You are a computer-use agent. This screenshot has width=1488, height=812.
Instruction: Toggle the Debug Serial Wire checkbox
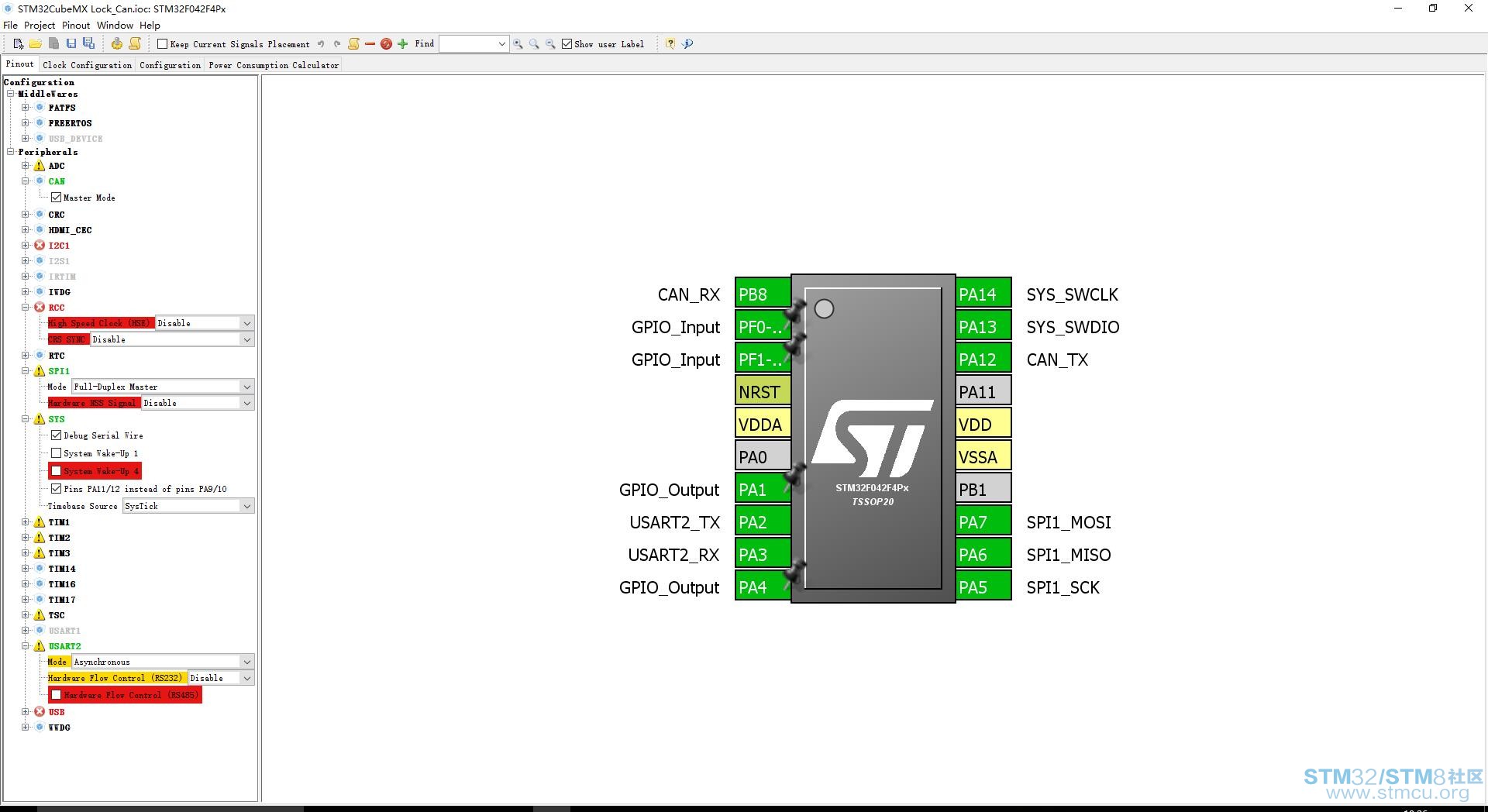(56, 435)
